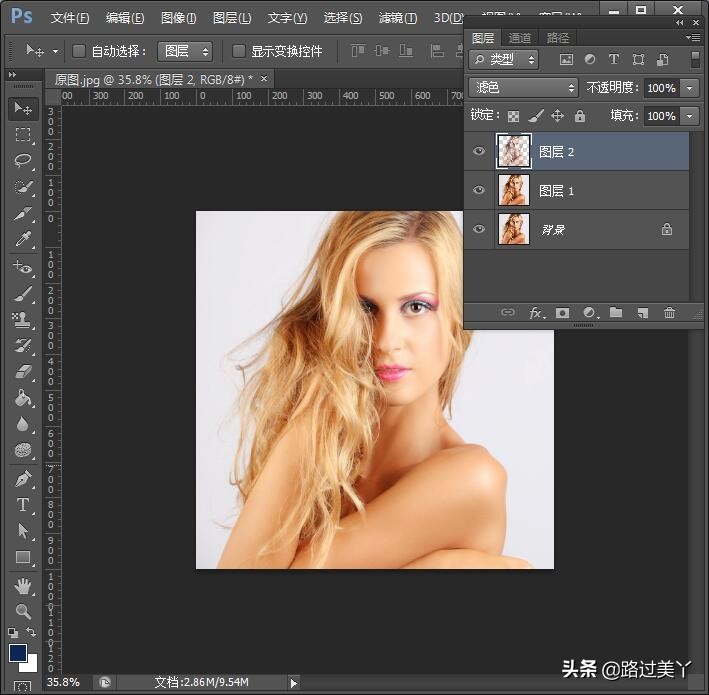709x695 pixels.
Task: Activate the Horizontal Type tool
Action: (x=23, y=505)
